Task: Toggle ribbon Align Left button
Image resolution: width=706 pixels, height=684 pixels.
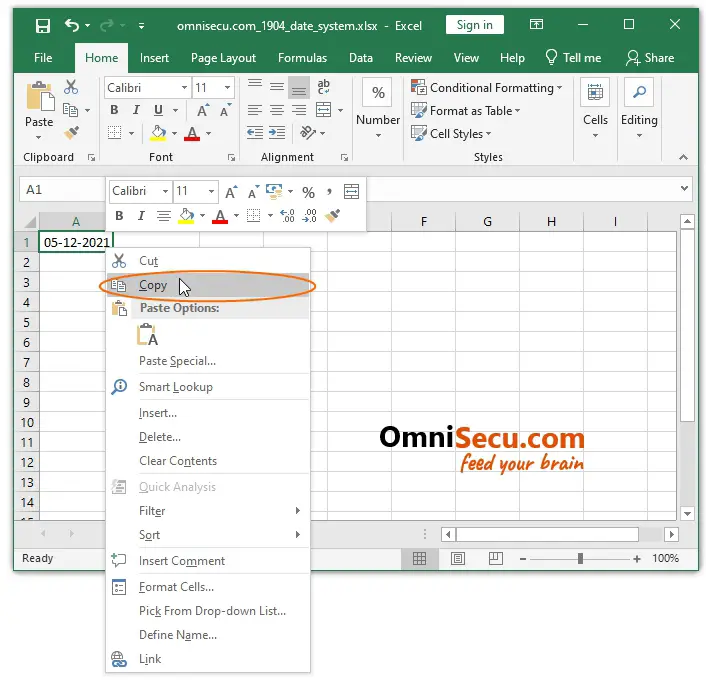Action: [254, 110]
